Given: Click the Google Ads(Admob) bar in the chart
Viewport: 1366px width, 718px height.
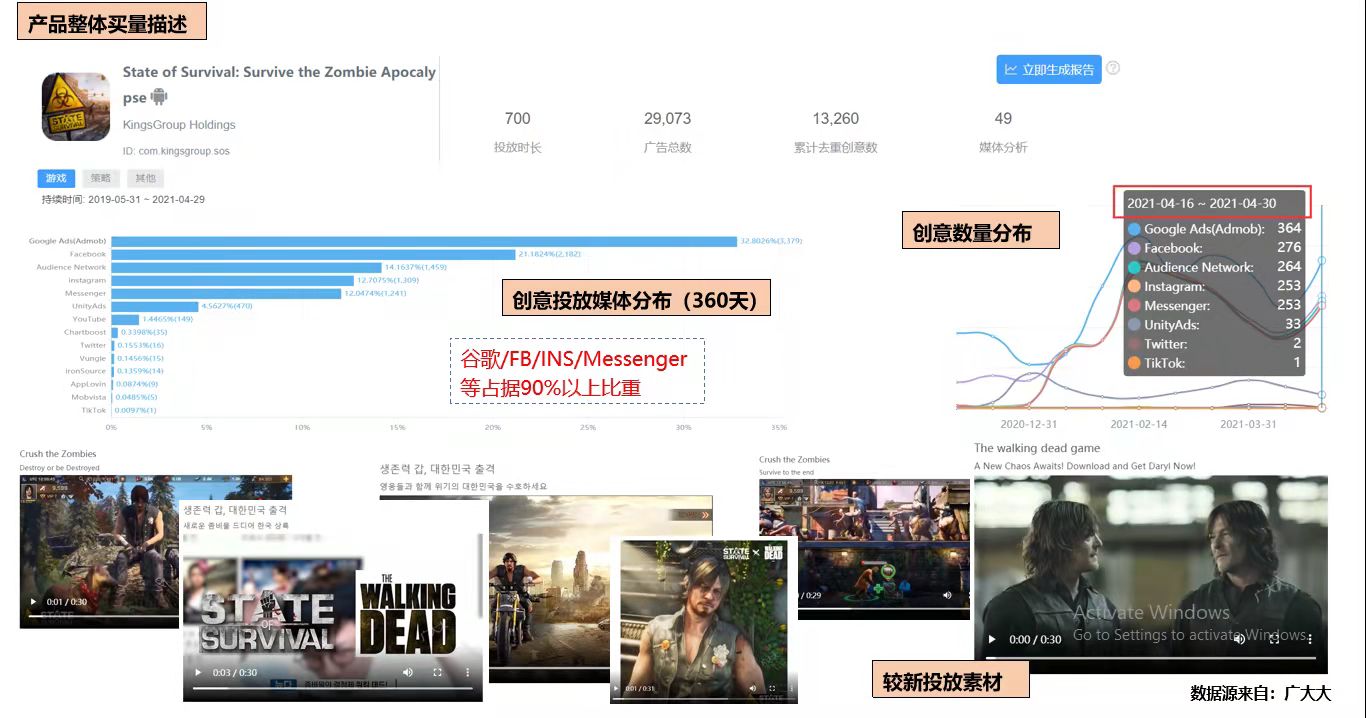Looking at the screenshot, I should (424, 241).
